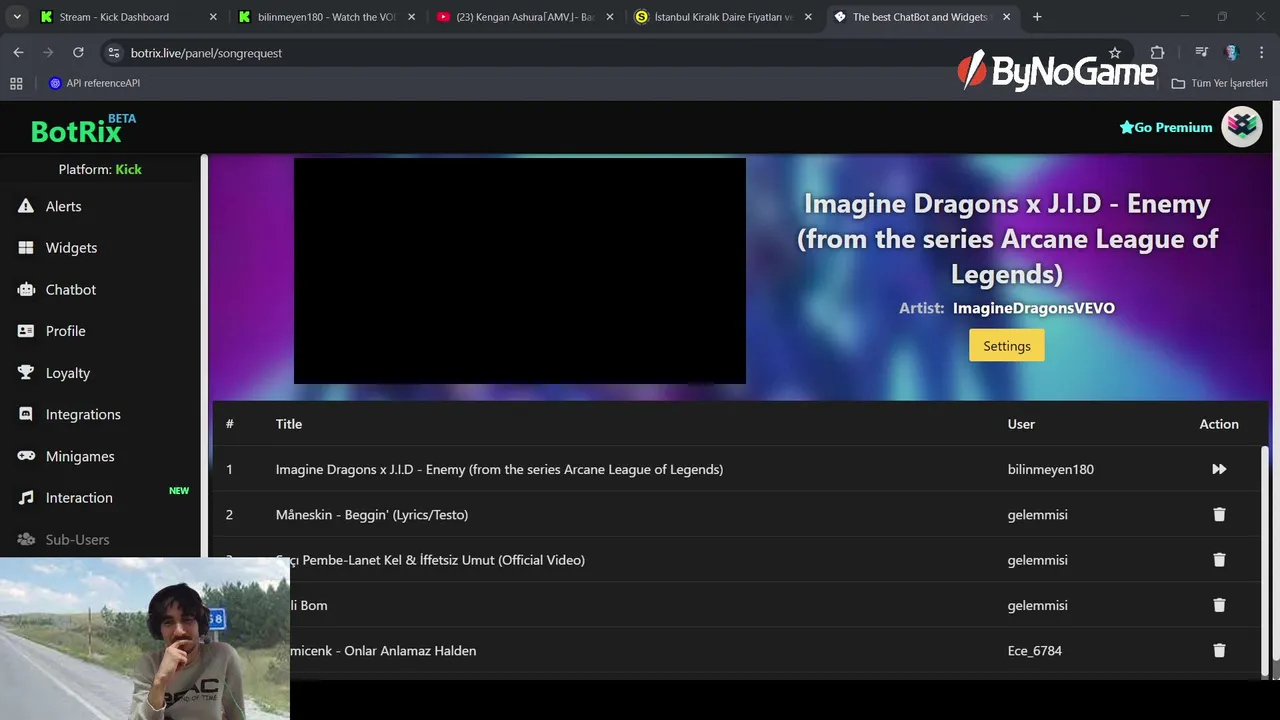Click the Profile card icon
The image size is (1280, 720).
coord(26,331)
